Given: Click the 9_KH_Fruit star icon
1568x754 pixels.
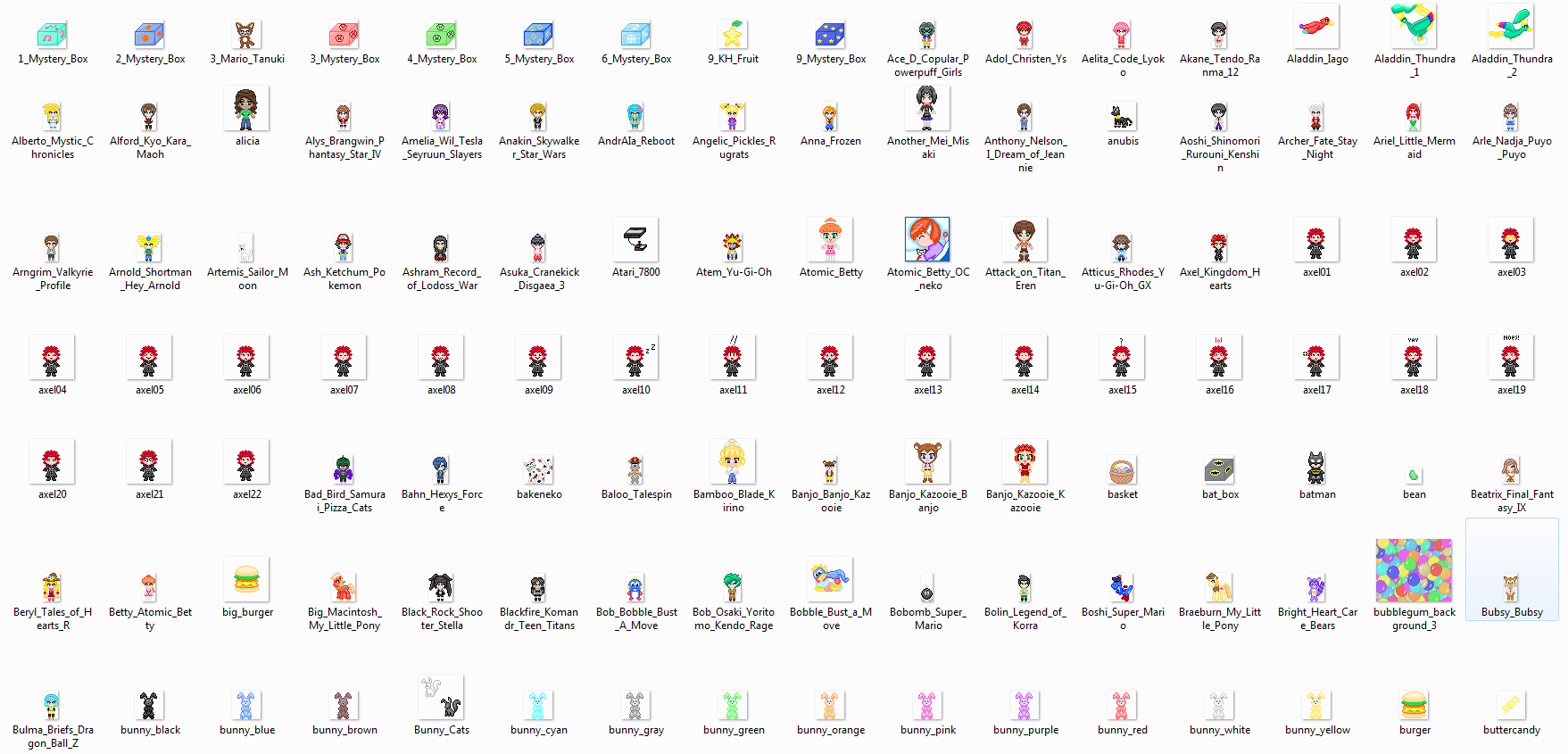Looking at the screenshot, I should coord(733,35).
